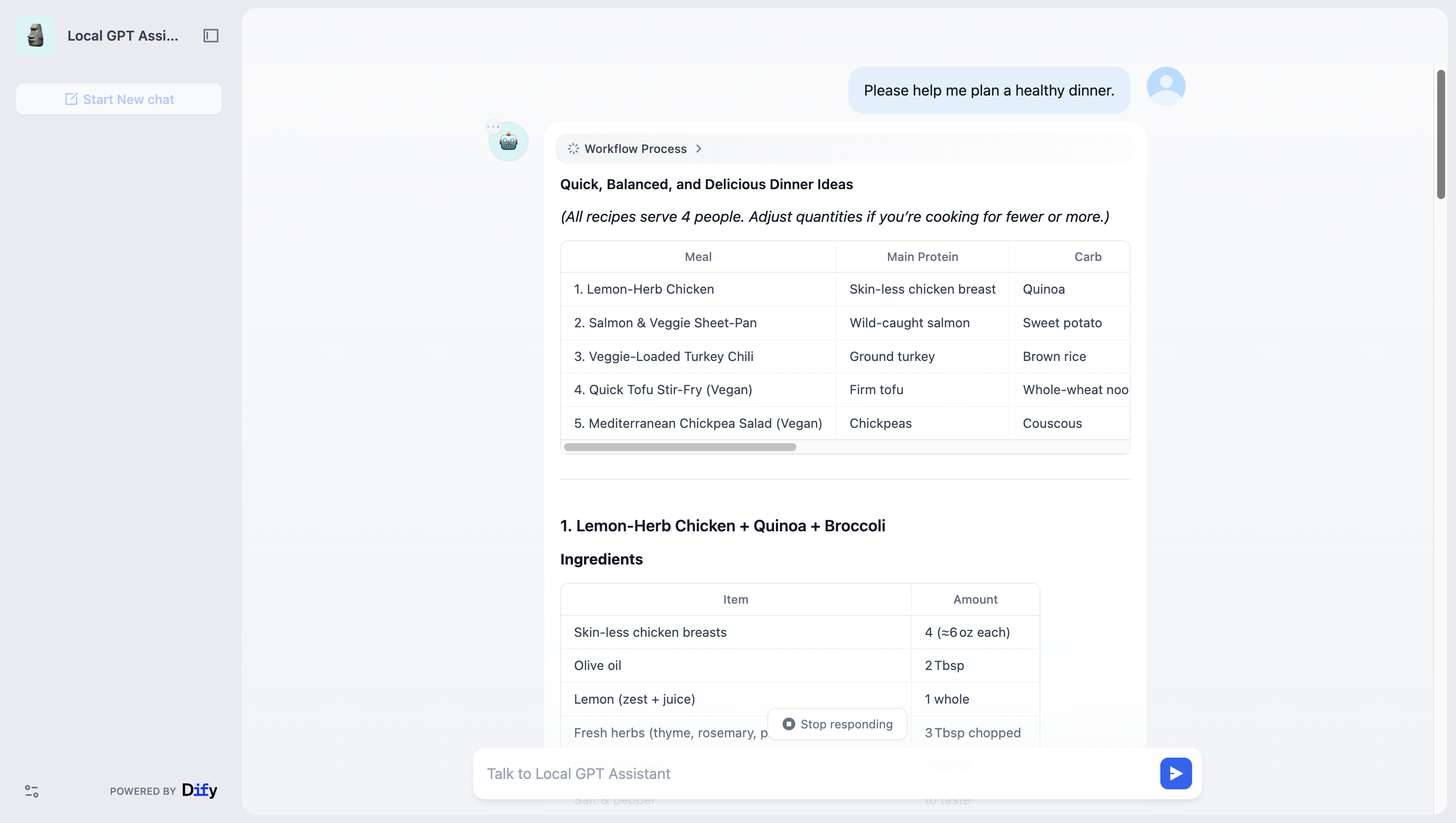Click the Moai app avatar icon

[x=36, y=36]
